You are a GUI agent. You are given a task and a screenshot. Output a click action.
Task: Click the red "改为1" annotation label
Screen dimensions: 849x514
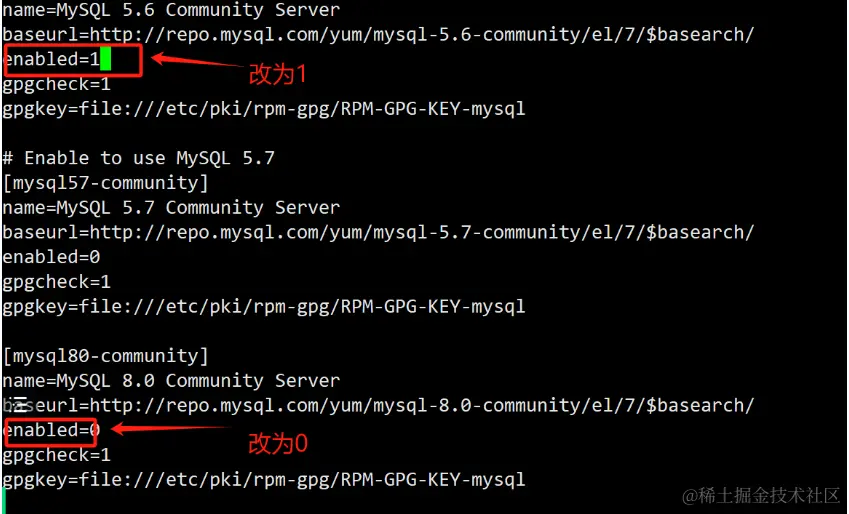[x=277, y=74]
